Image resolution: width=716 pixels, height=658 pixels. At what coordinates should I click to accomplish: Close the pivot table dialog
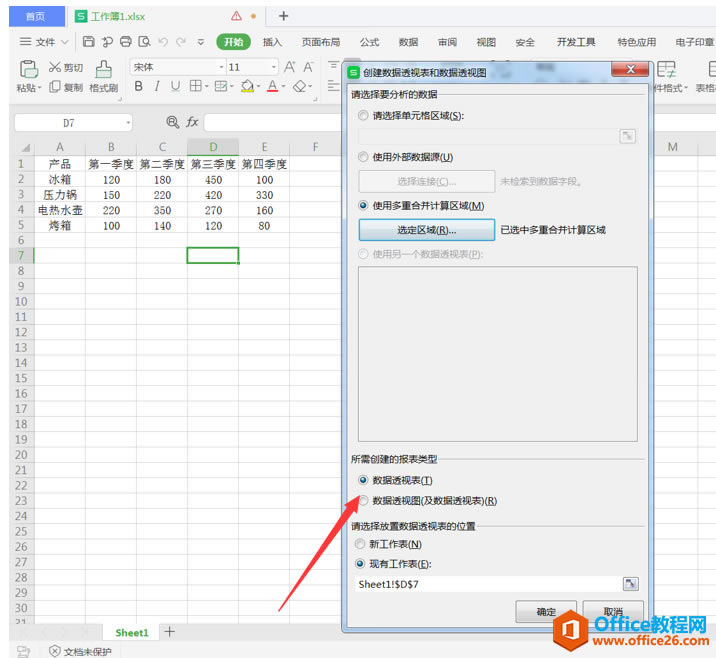pos(630,69)
